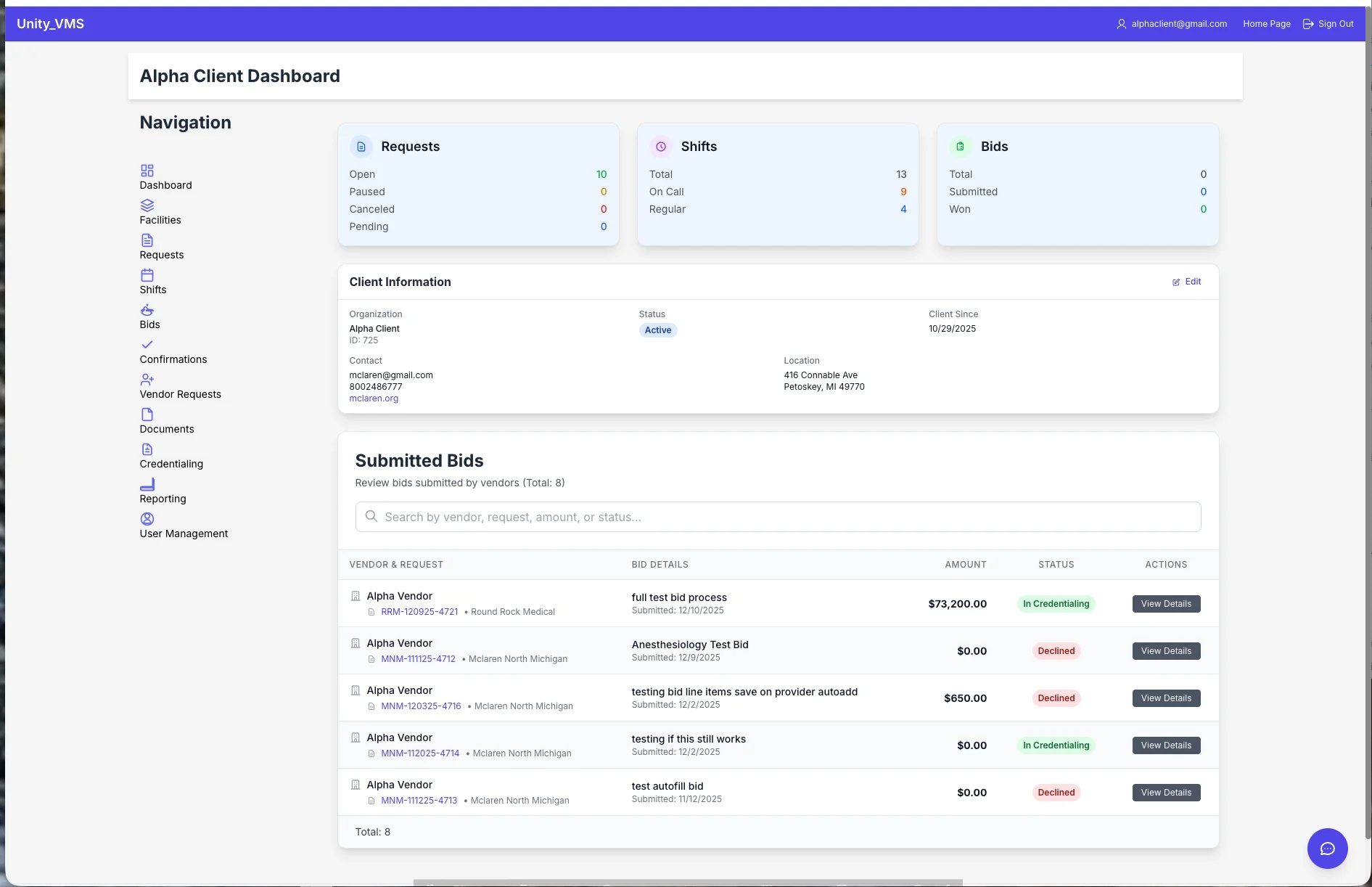
Task: Open the User Management icon
Action: click(x=147, y=519)
